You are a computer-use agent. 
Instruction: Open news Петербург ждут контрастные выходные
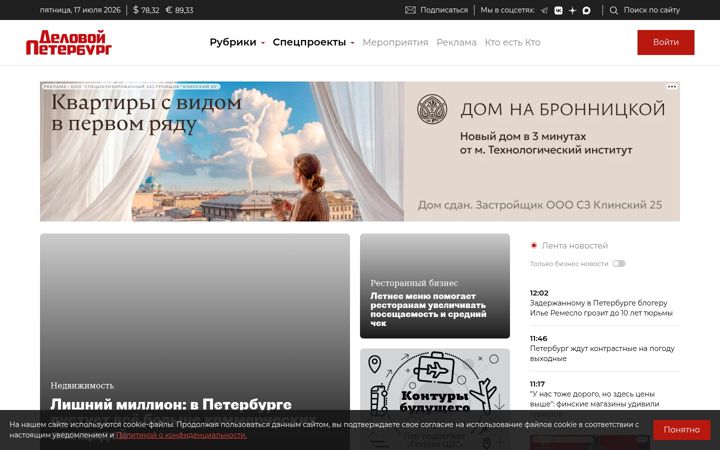tap(602, 354)
